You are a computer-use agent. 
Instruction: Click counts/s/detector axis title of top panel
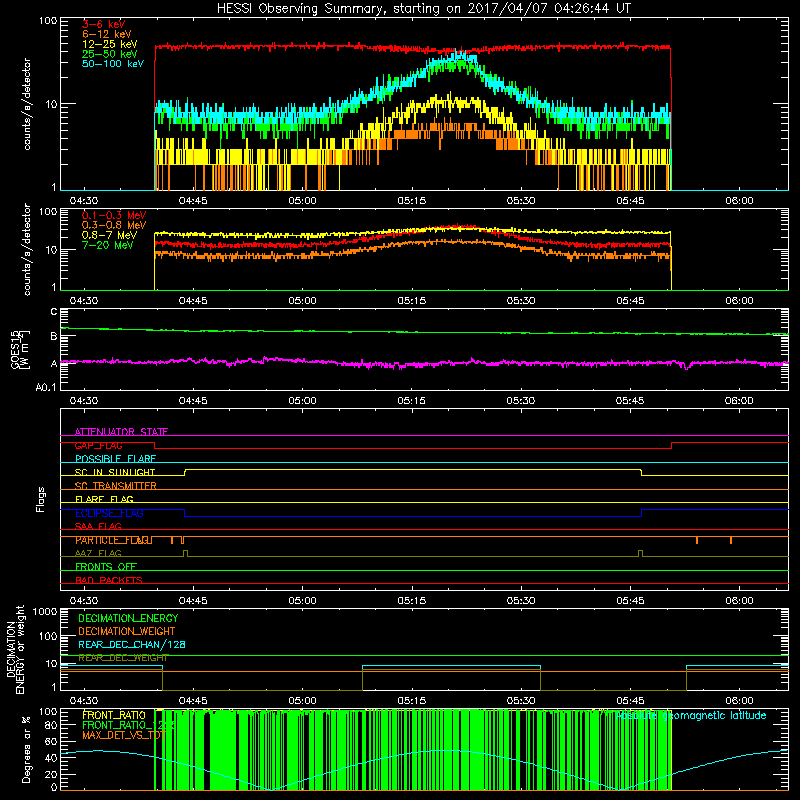tap(26, 104)
